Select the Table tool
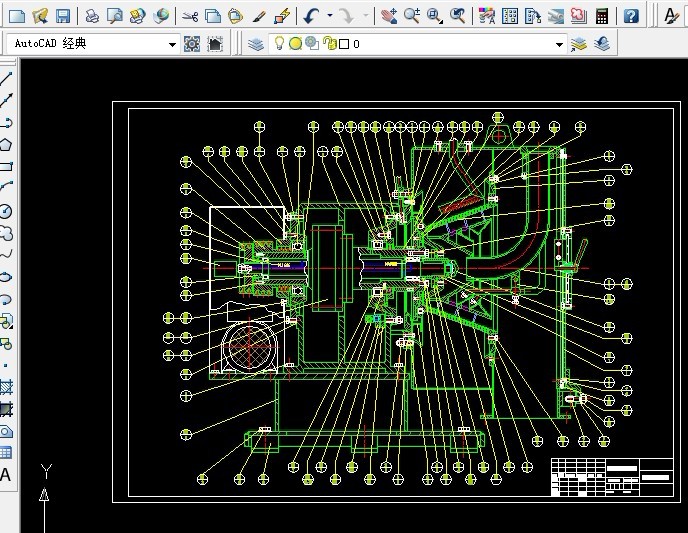Screen dimensions: 688x533 6,453
